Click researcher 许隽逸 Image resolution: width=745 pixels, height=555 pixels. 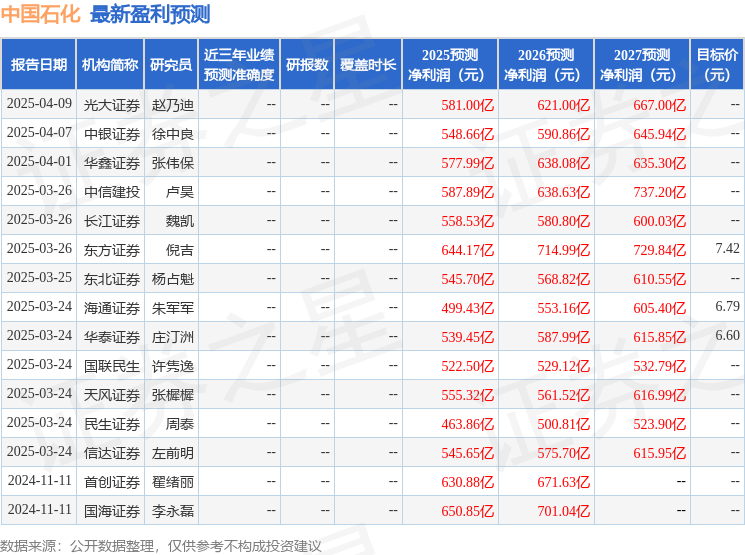pyautogui.click(x=172, y=366)
